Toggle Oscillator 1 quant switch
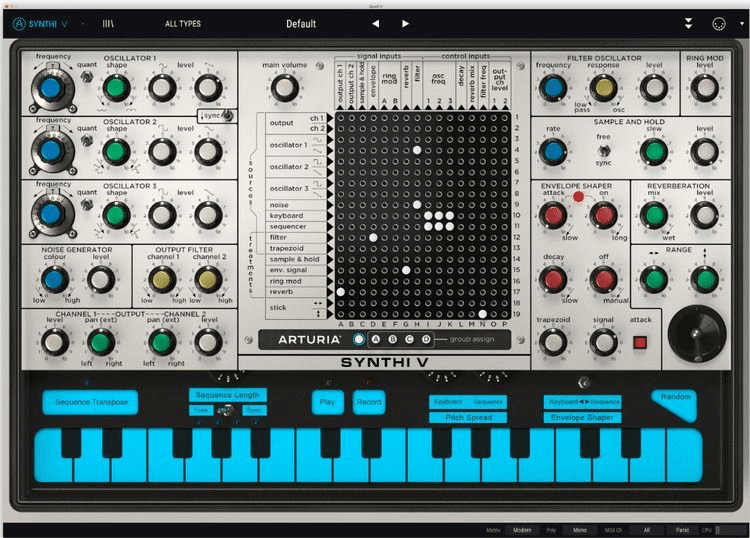750x538 pixels. (87, 77)
